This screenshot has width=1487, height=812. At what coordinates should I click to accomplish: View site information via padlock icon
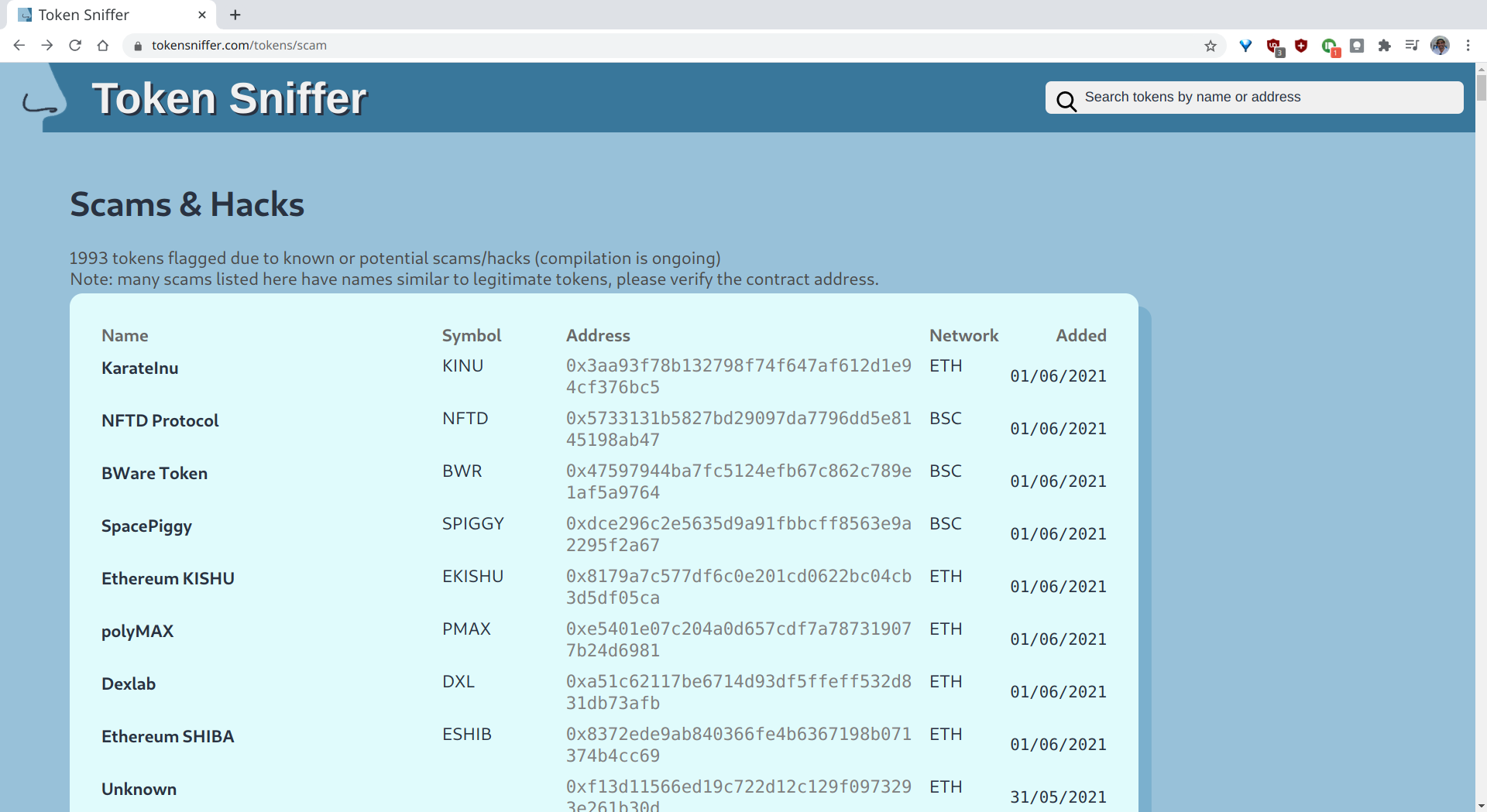(x=138, y=46)
